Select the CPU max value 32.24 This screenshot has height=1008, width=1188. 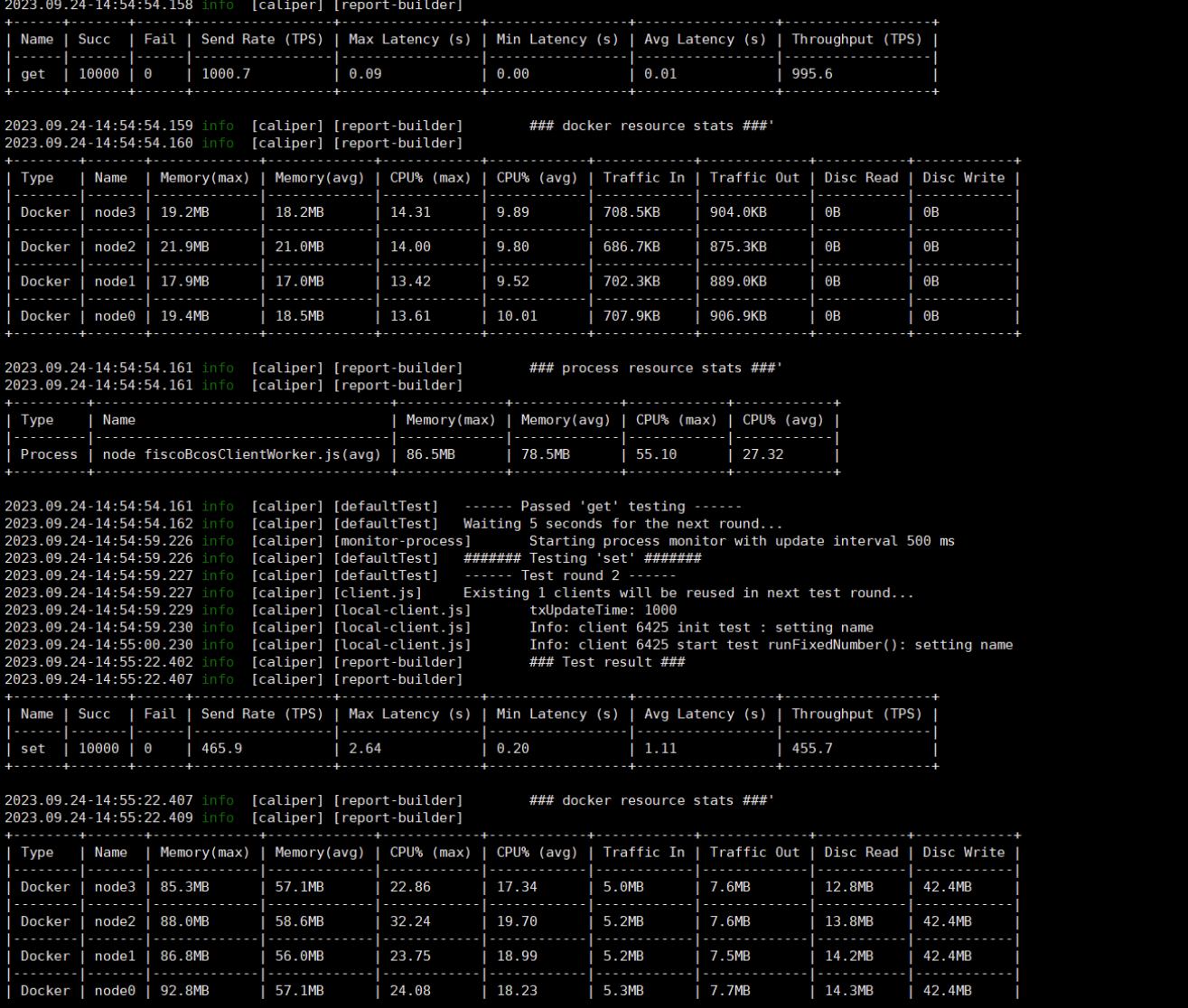[x=410, y=921]
